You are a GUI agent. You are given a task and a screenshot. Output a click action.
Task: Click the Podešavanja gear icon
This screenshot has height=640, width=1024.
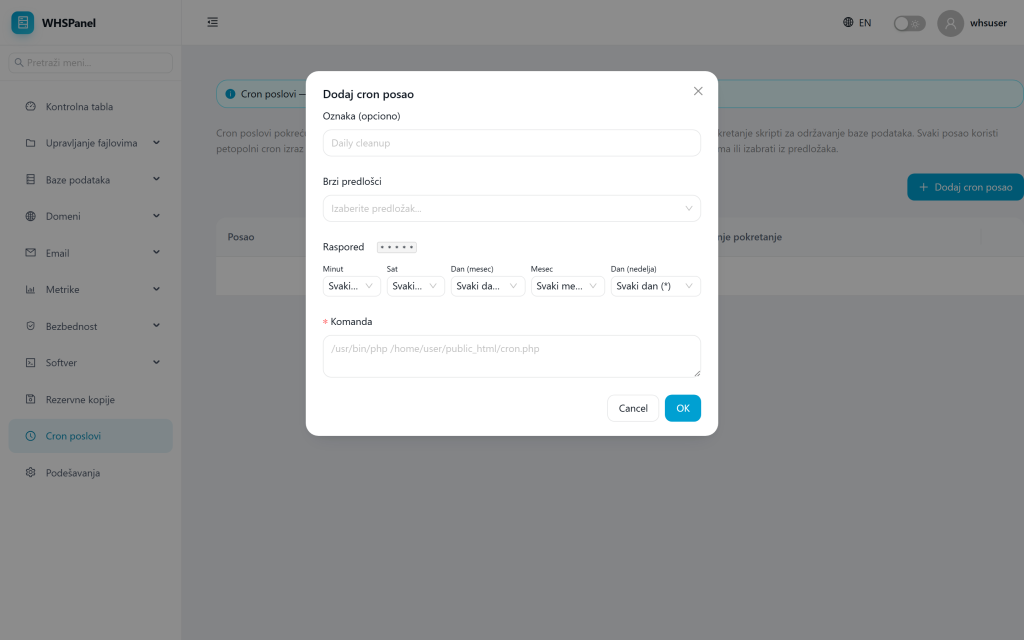[x=30, y=472]
